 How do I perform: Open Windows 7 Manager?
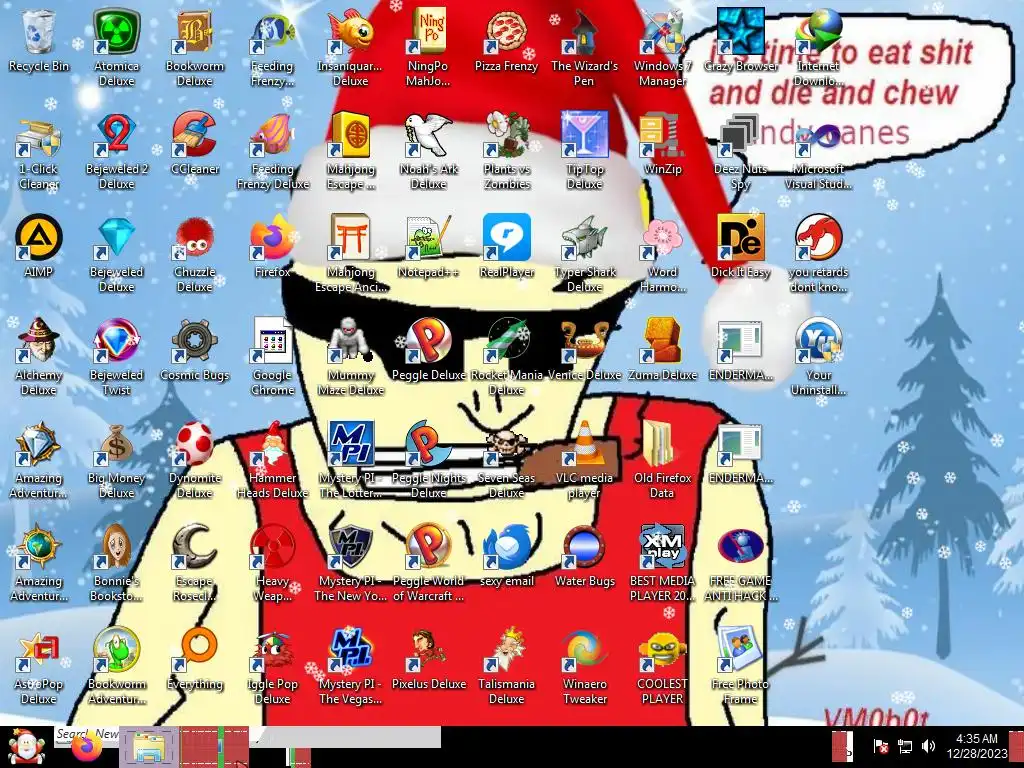point(662,47)
